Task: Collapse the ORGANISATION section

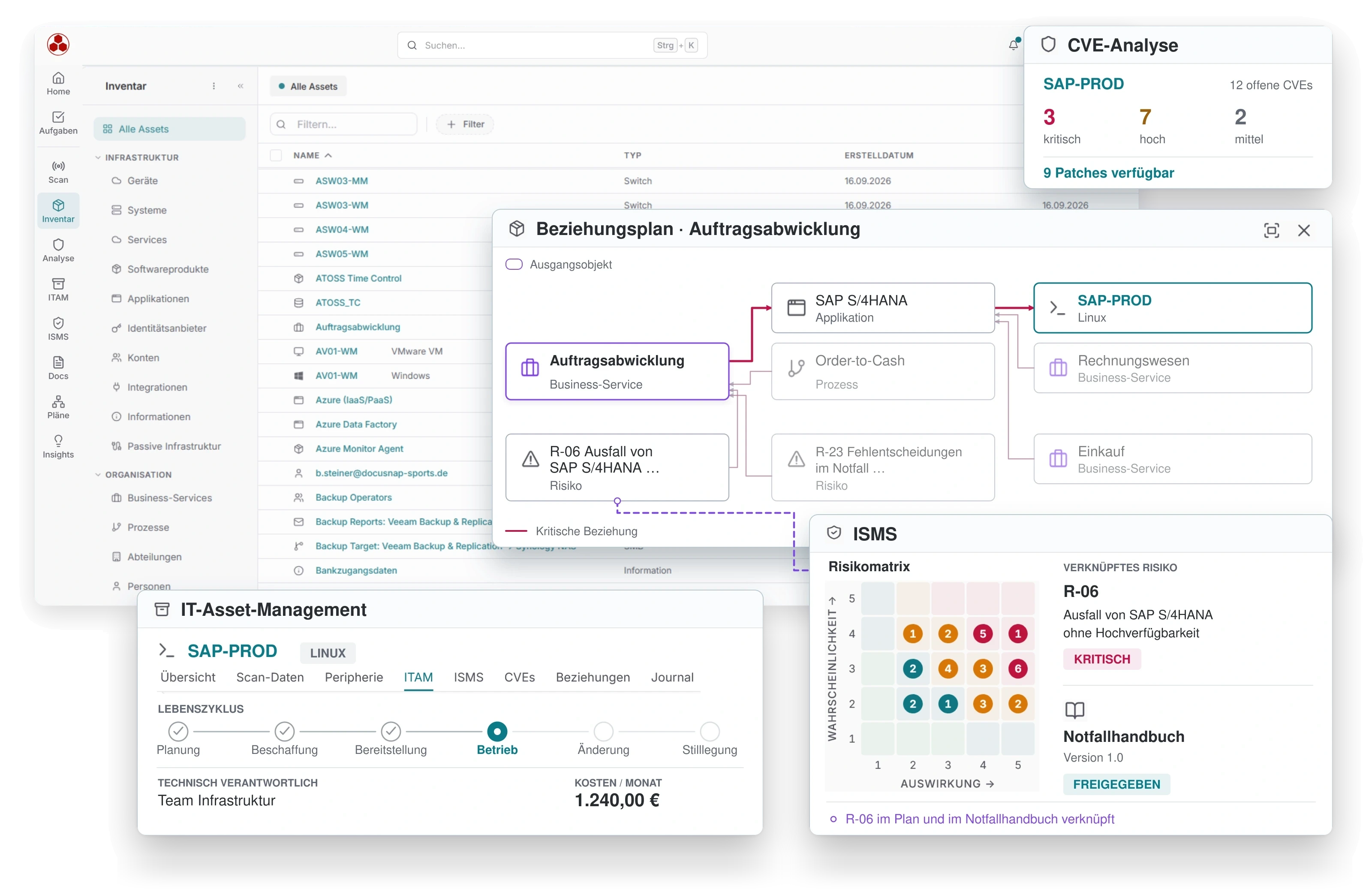Action: pos(133,475)
